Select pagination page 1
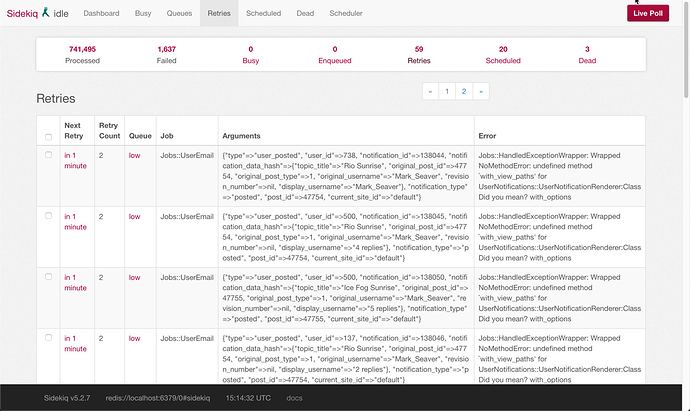The height and width of the screenshot is (411, 690). [x=447, y=92]
